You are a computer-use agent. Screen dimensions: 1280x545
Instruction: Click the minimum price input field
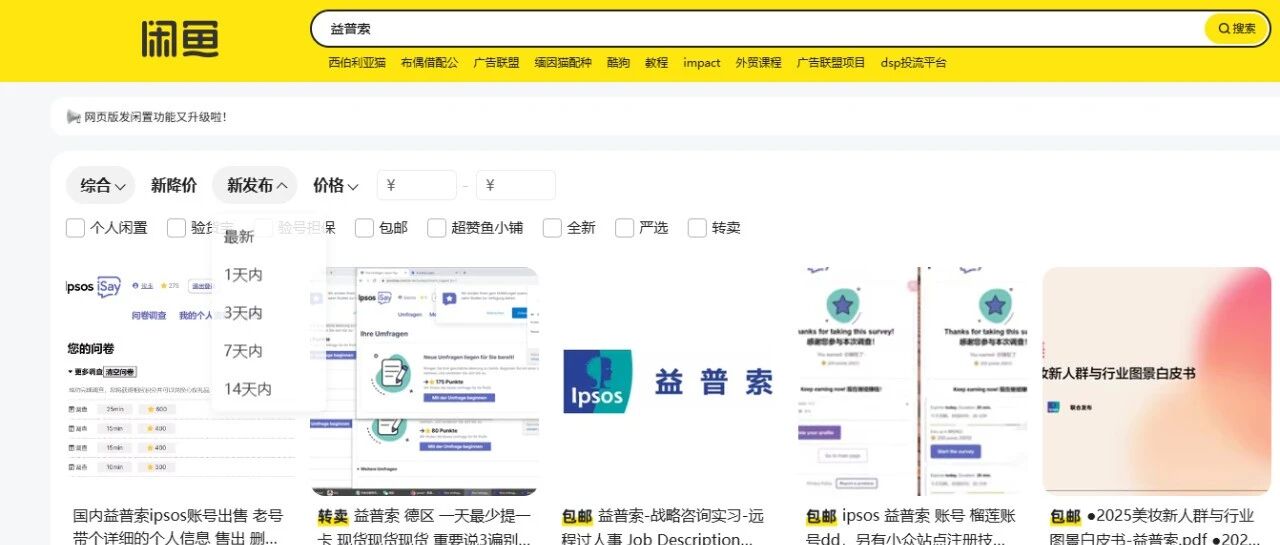pos(416,185)
